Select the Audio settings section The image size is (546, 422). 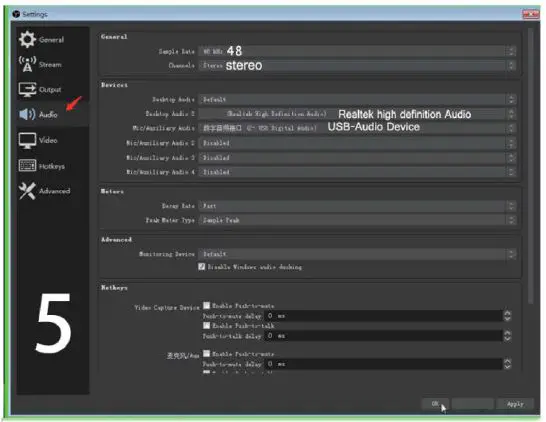52,114
